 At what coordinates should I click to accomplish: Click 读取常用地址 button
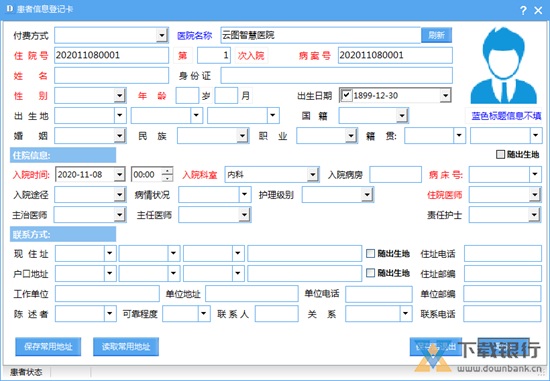click(x=126, y=347)
